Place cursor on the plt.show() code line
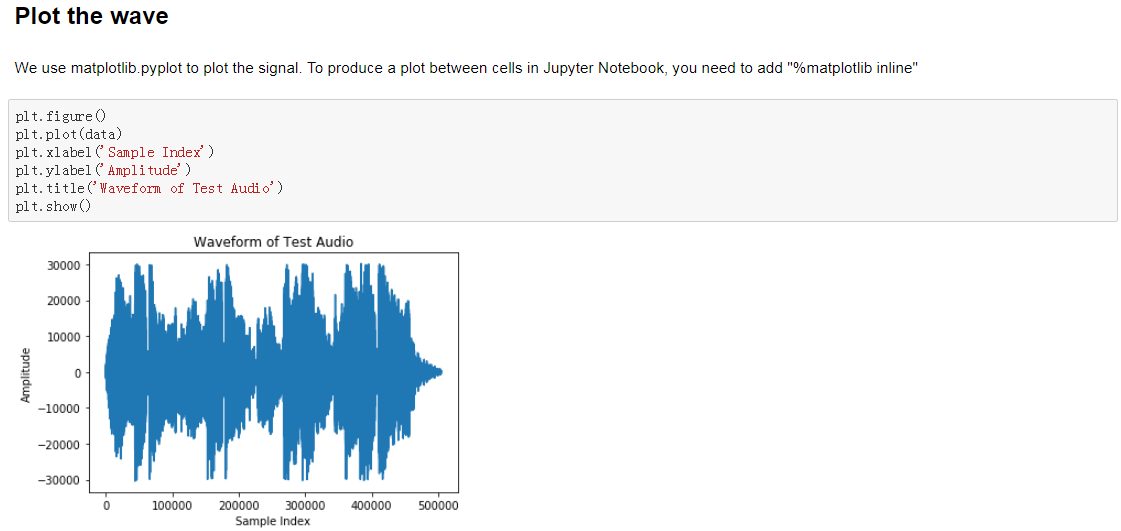This screenshot has width=1121, height=531. (x=53, y=206)
